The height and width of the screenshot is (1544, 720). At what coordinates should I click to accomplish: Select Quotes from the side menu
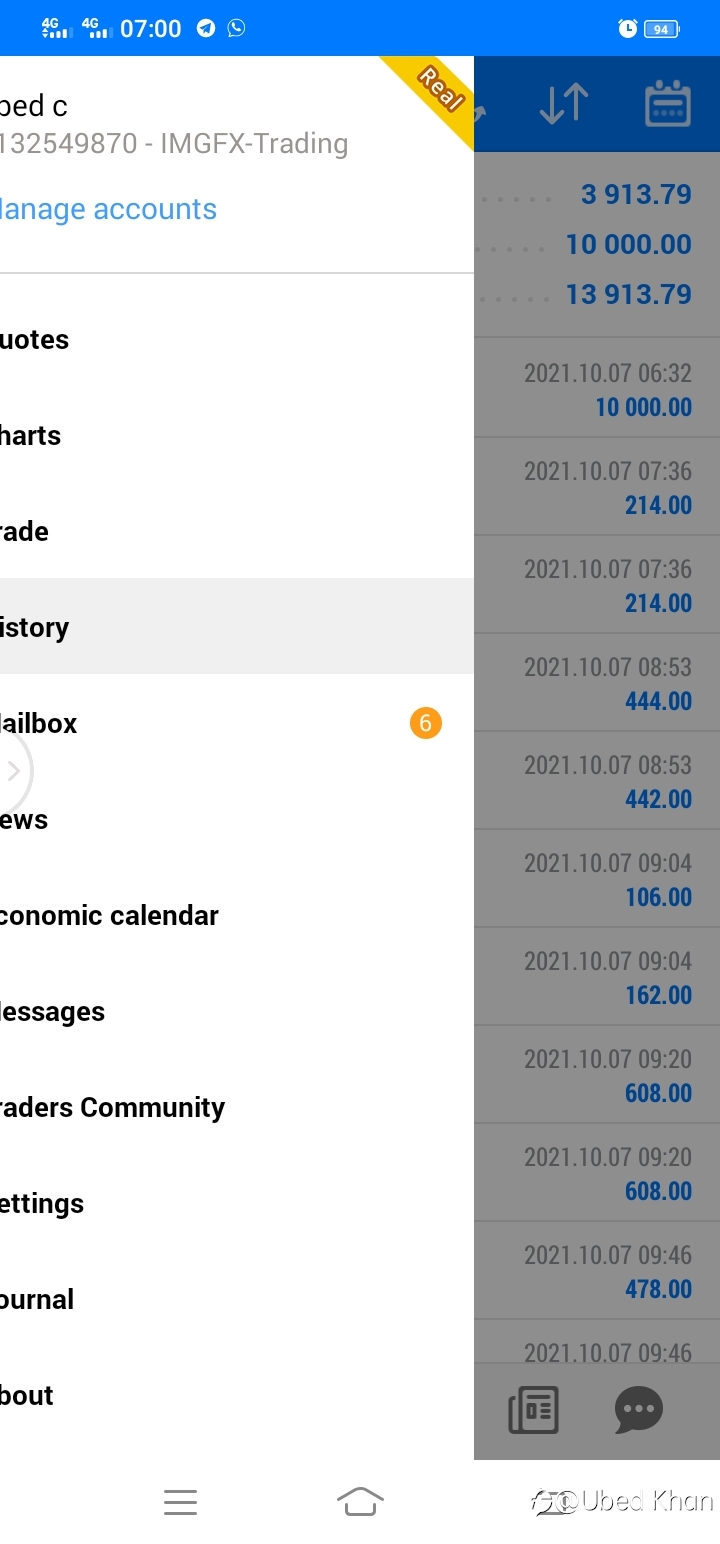coord(237,340)
